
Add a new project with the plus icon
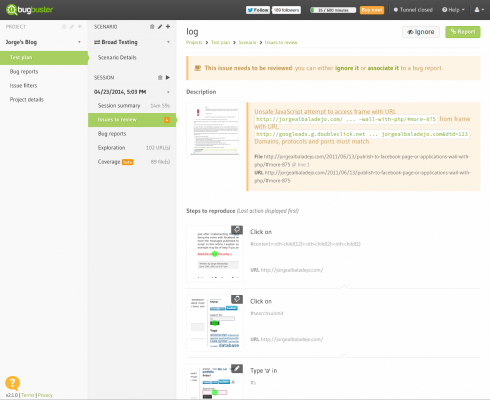(x=80, y=27)
